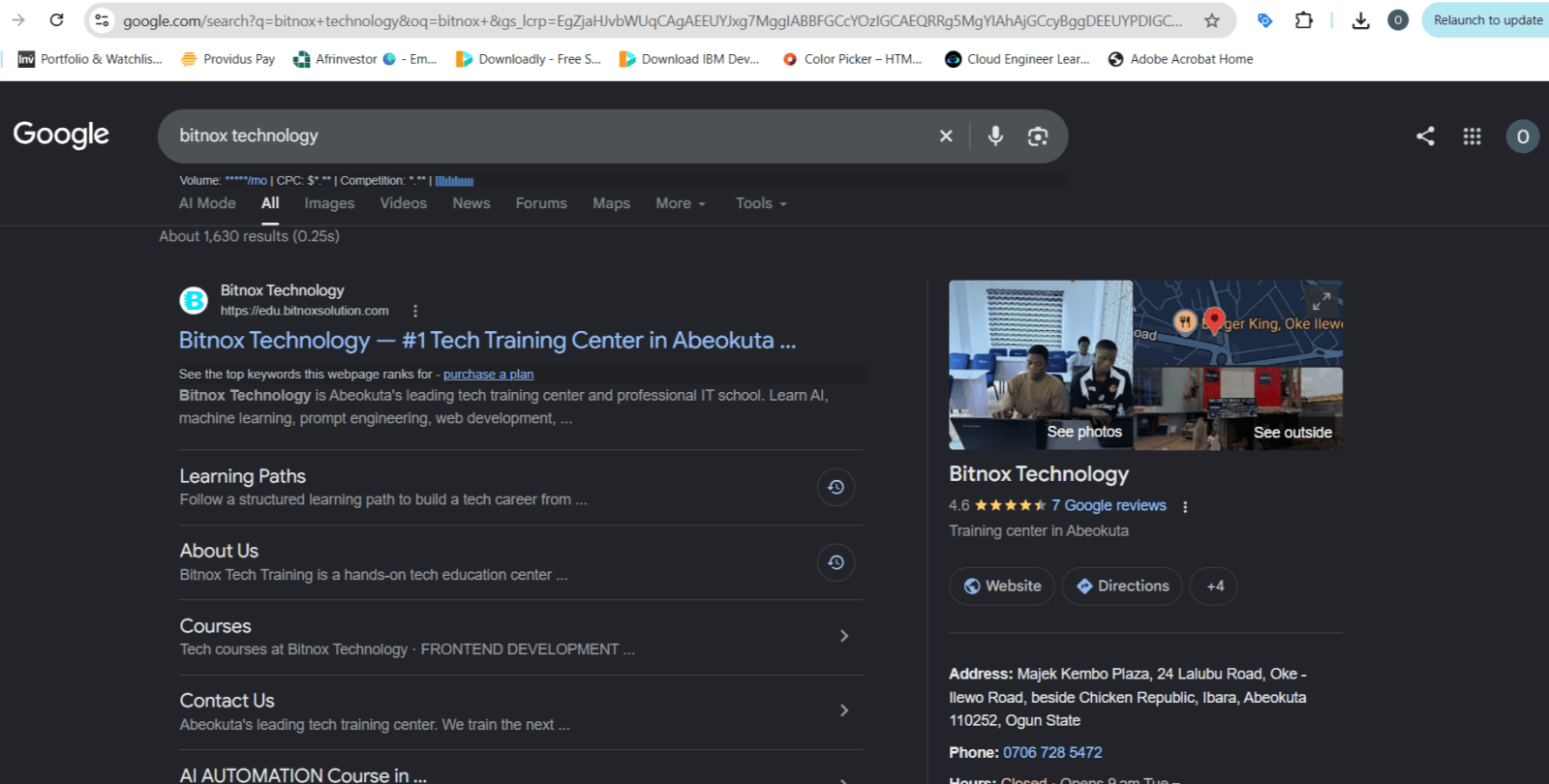Search by image with Google Lens icon
This screenshot has height=784, width=1549.
[x=1038, y=136]
